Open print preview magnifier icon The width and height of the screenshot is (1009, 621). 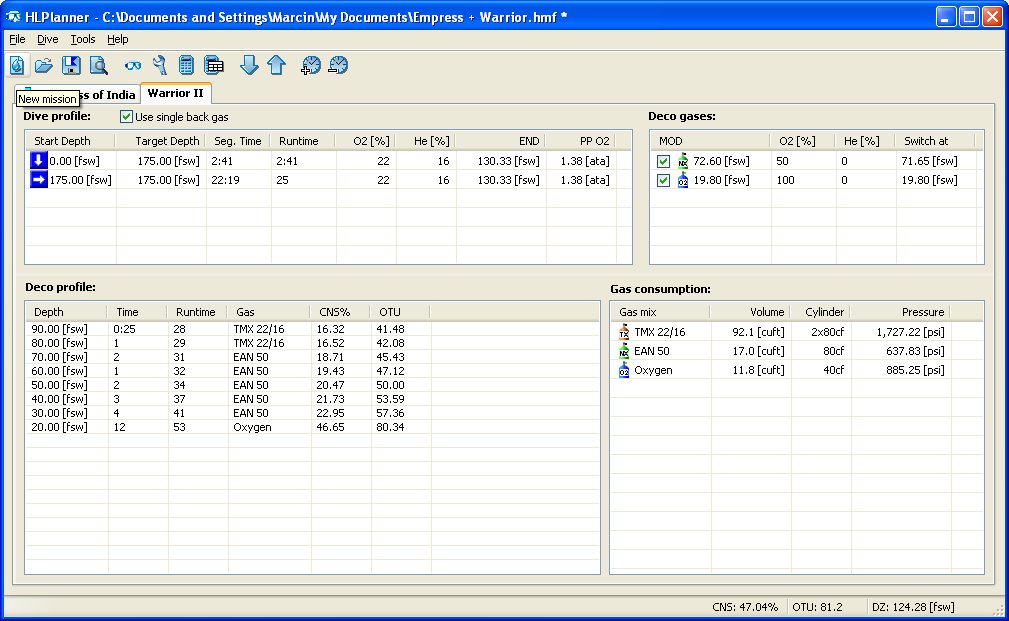[x=98, y=65]
